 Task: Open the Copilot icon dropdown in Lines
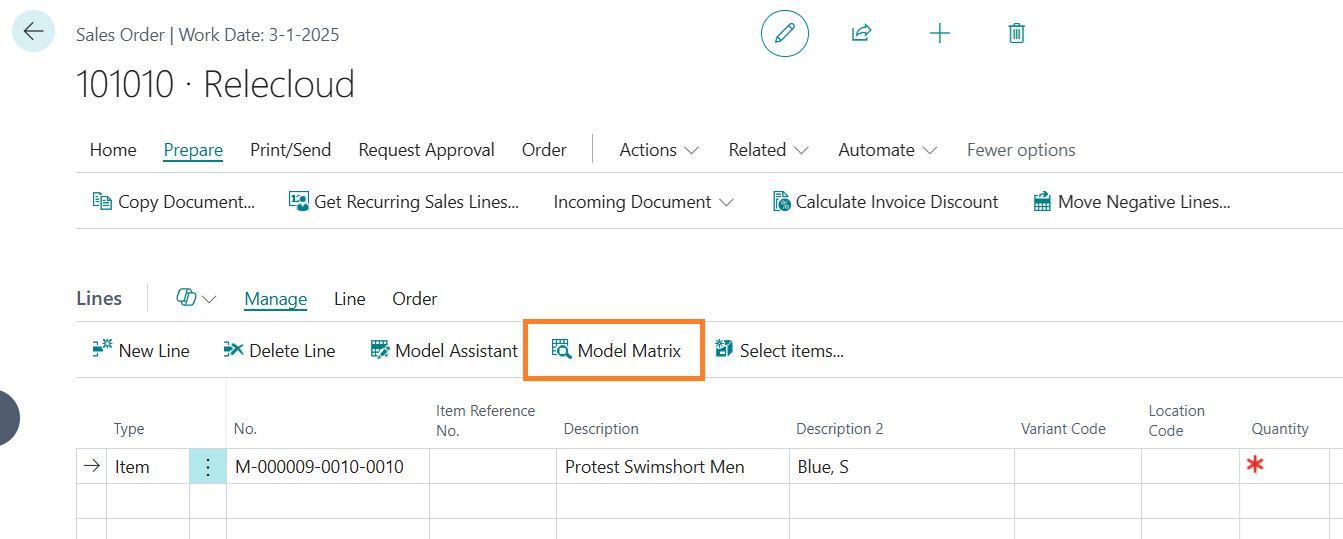click(x=196, y=299)
